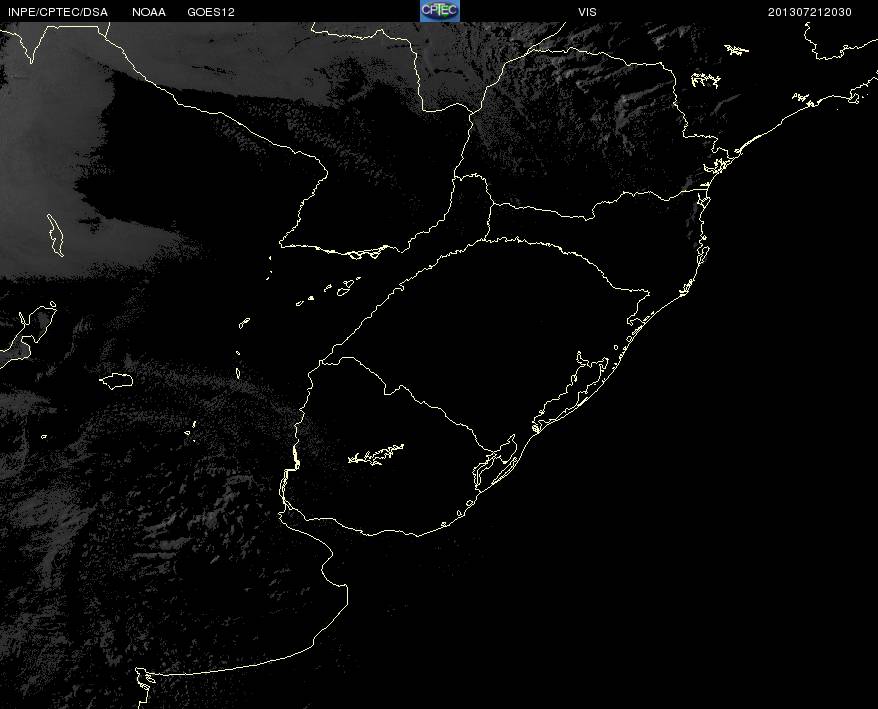The height and width of the screenshot is (709, 878).
Task: Click the 201307212030 timestamp
Action: [x=810, y=12]
